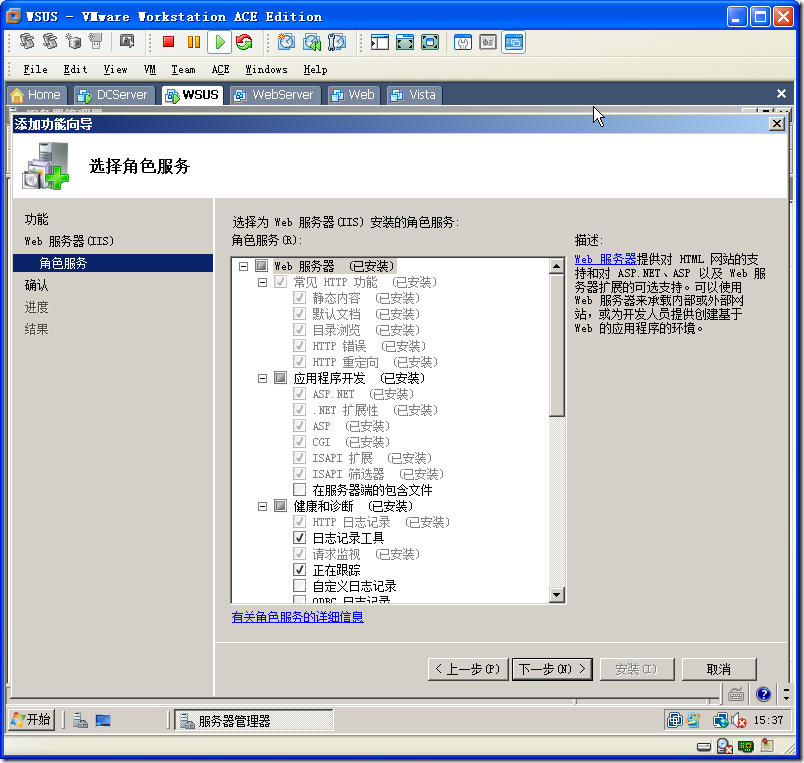Image resolution: width=804 pixels, height=763 pixels.
Task: Open the ACE menu
Action: pos(220,69)
